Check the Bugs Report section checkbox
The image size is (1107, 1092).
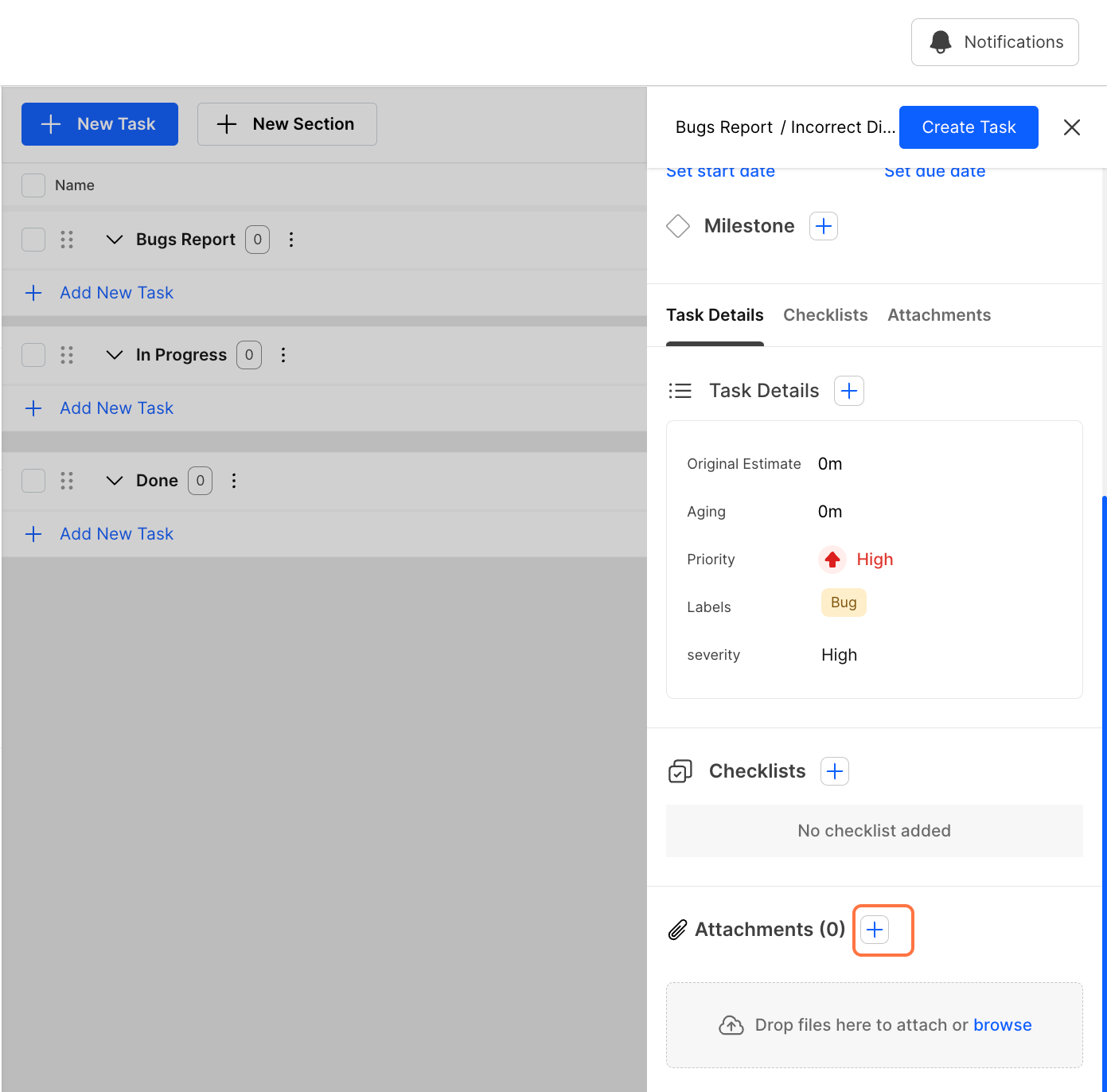[33, 240]
